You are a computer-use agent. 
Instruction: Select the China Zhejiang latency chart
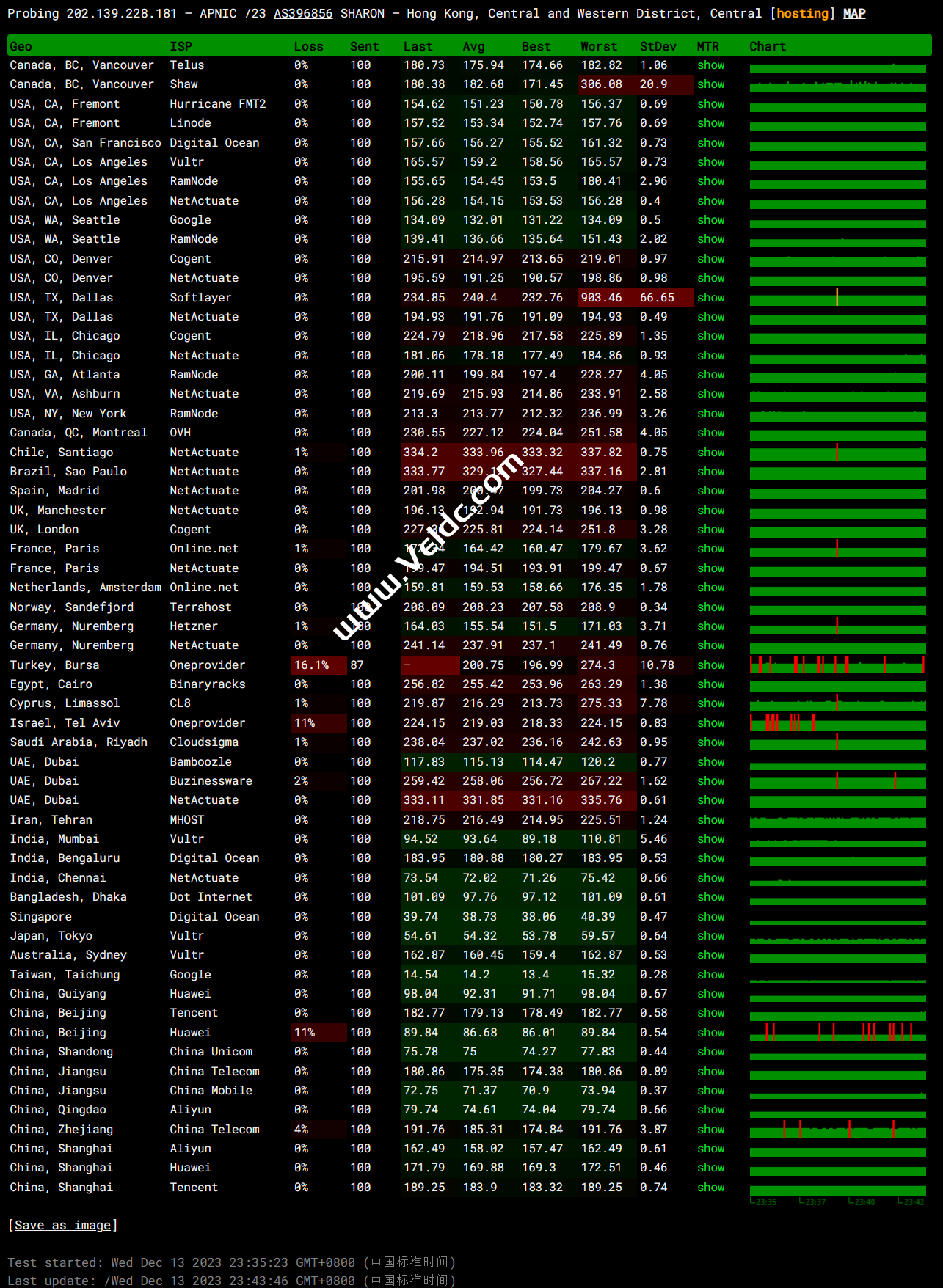pos(837,1130)
